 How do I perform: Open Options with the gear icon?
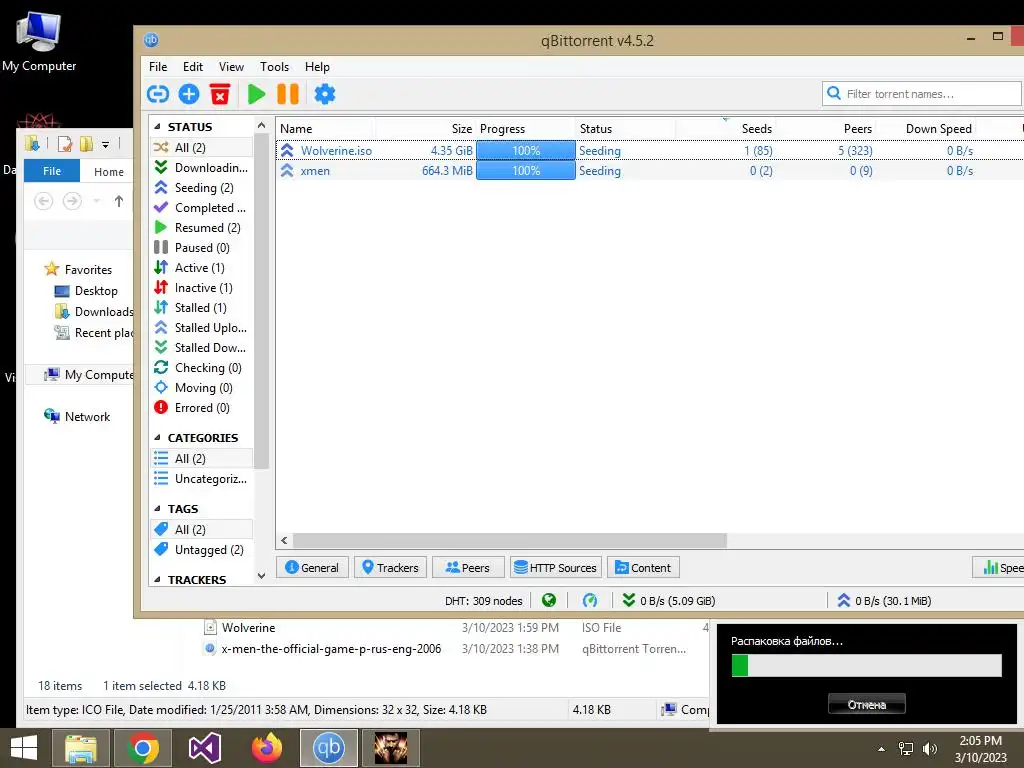click(325, 94)
